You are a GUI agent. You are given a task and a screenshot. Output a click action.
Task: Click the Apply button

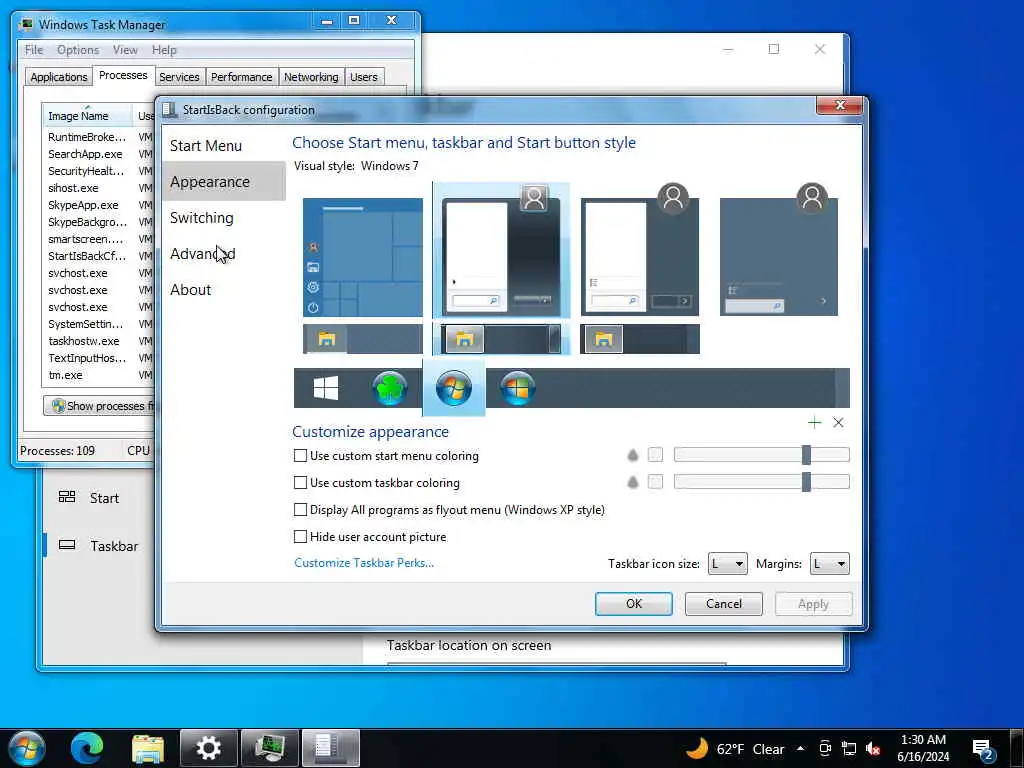click(x=813, y=603)
